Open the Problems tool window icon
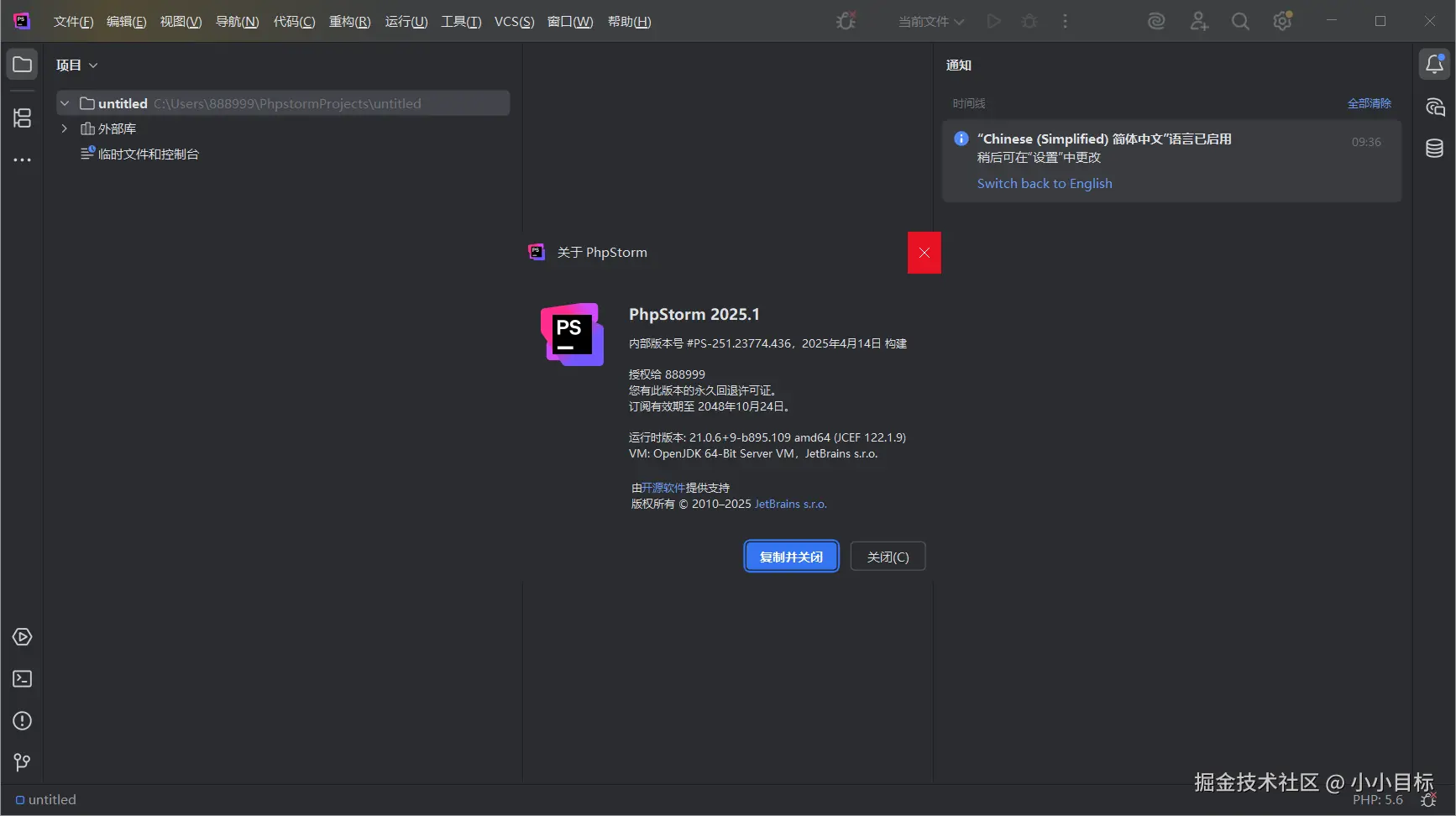The image size is (1456, 816). (x=23, y=721)
